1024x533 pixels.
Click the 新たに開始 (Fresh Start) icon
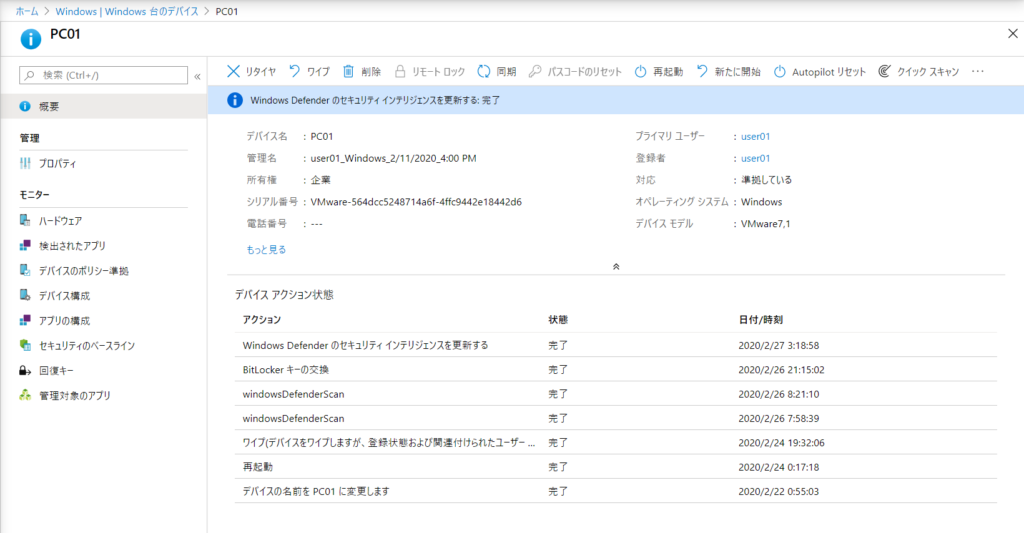click(x=702, y=71)
